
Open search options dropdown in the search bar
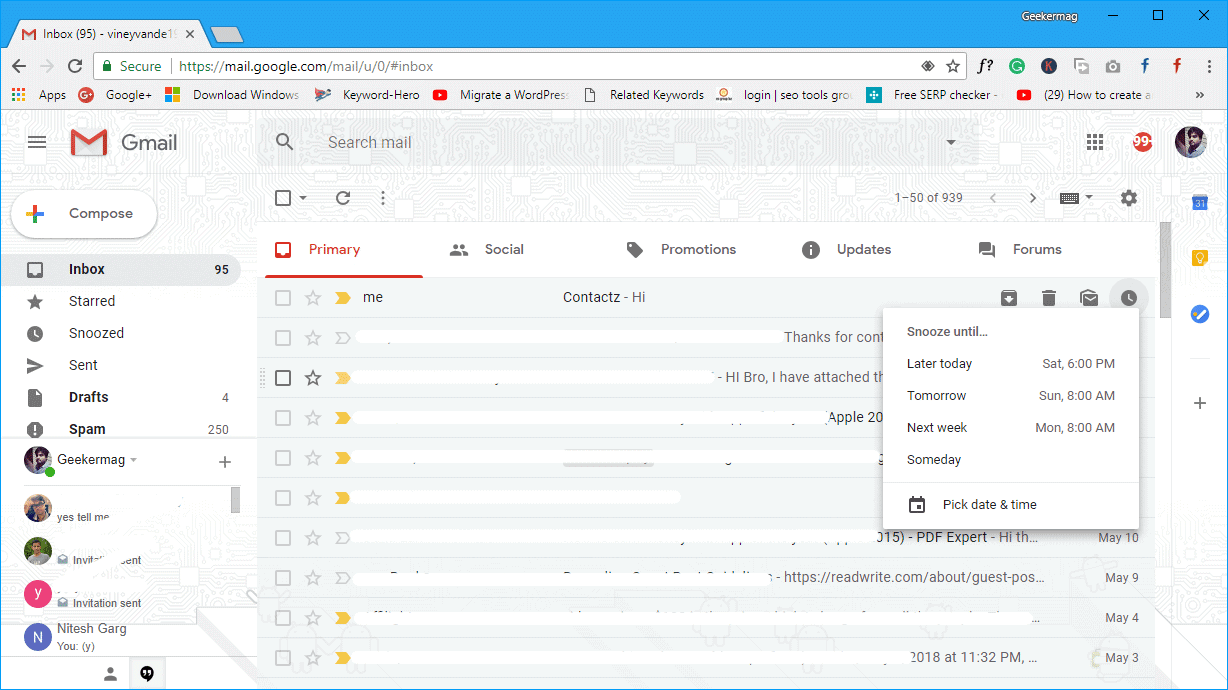(950, 142)
